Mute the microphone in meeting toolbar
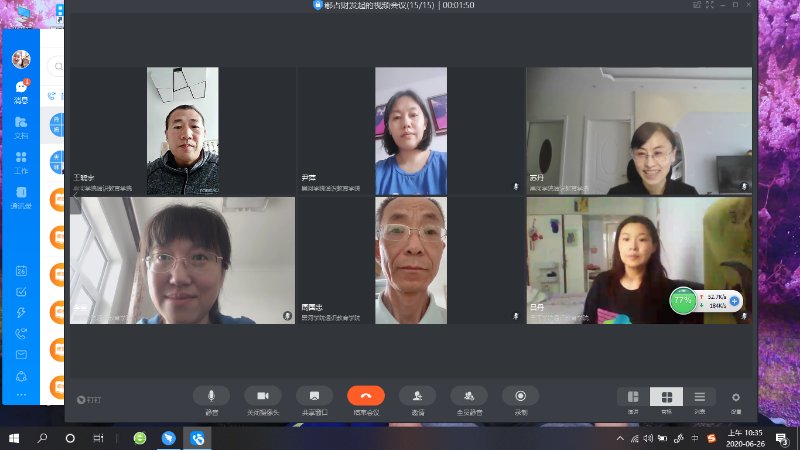 click(x=211, y=396)
